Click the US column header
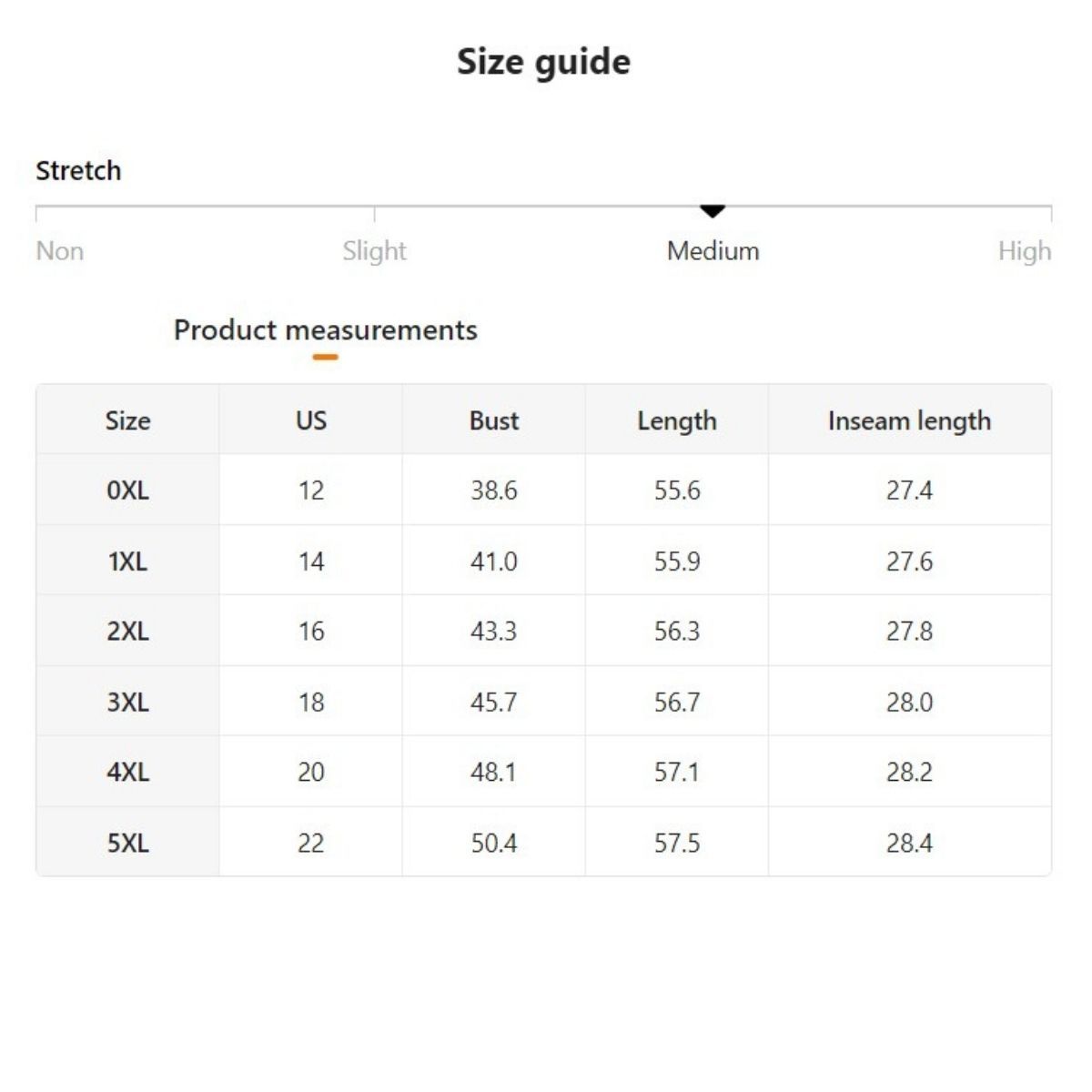This screenshot has height=1092, width=1092. pyautogui.click(x=310, y=420)
